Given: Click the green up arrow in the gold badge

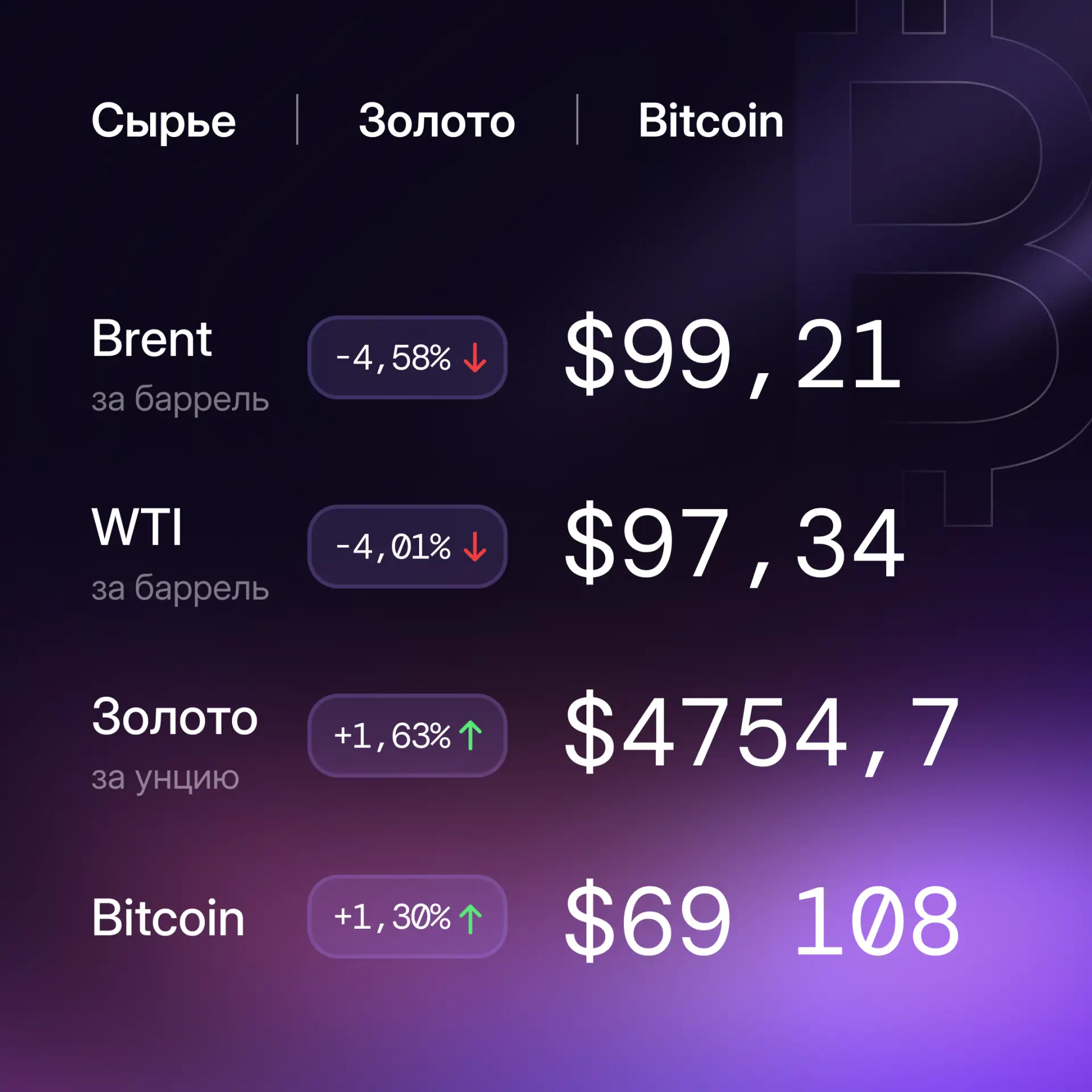Looking at the screenshot, I should click(x=470, y=735).
